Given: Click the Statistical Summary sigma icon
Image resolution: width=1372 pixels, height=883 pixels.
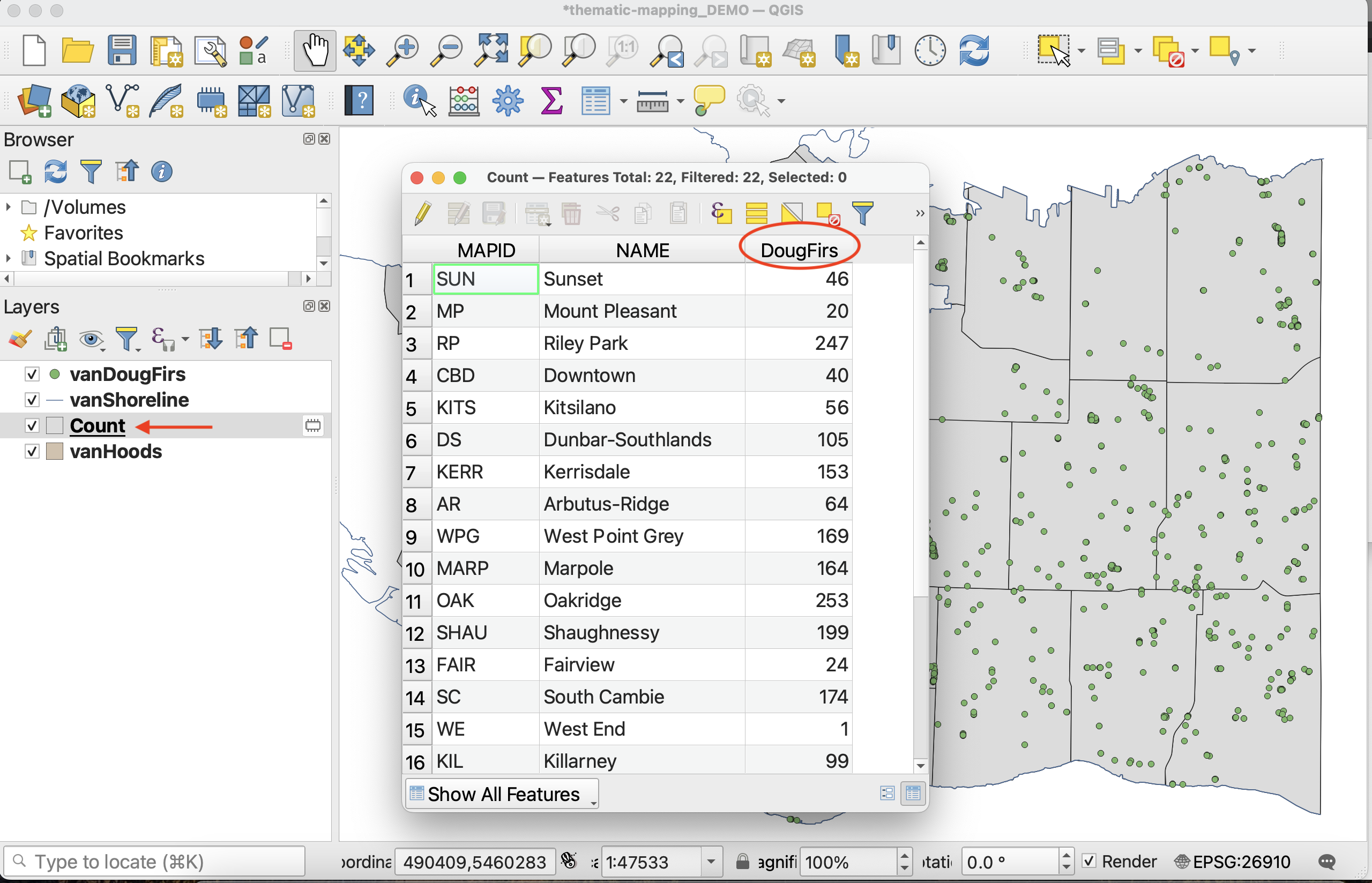Looking at the screenshot, I should (x=551, y=101).
